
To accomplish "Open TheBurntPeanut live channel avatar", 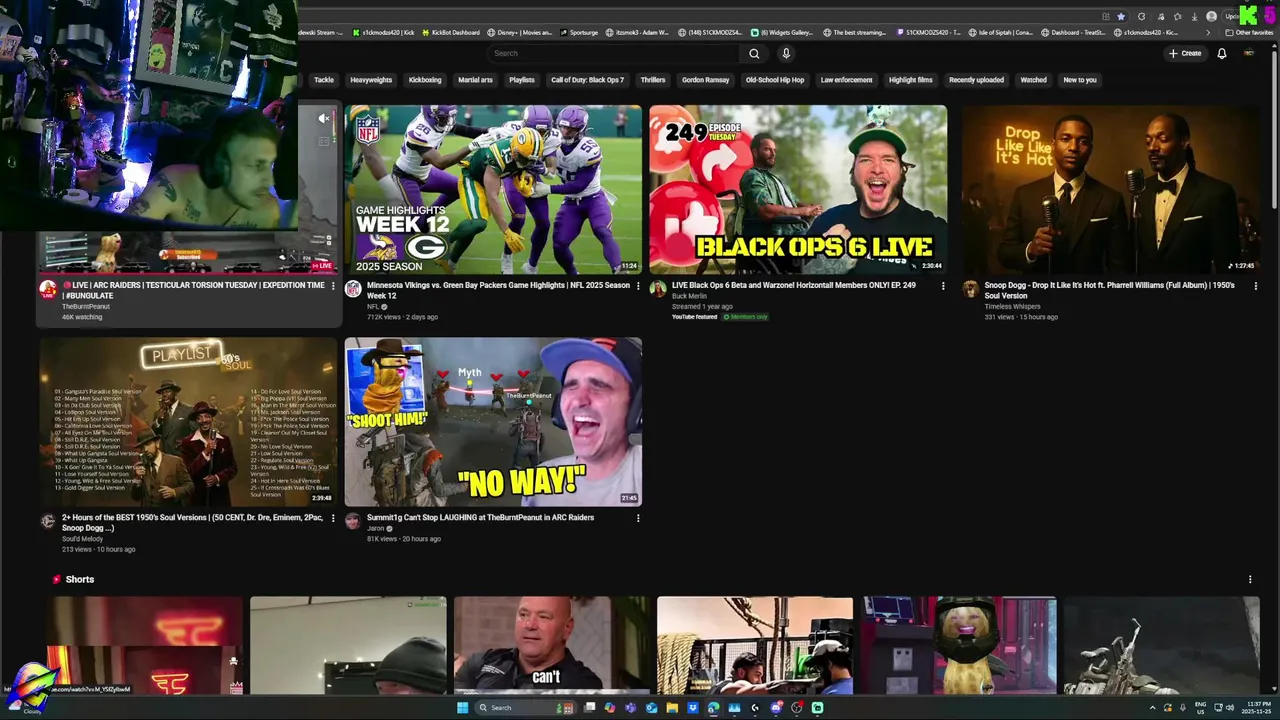I will pyautogui.click(x=48, y=289).
